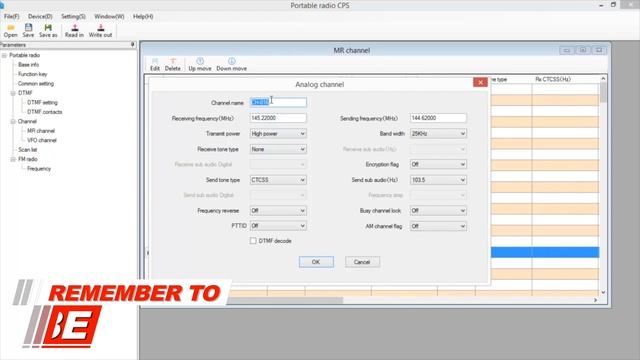
Task: Open the Band width dropdown
Action: (438, 133)
